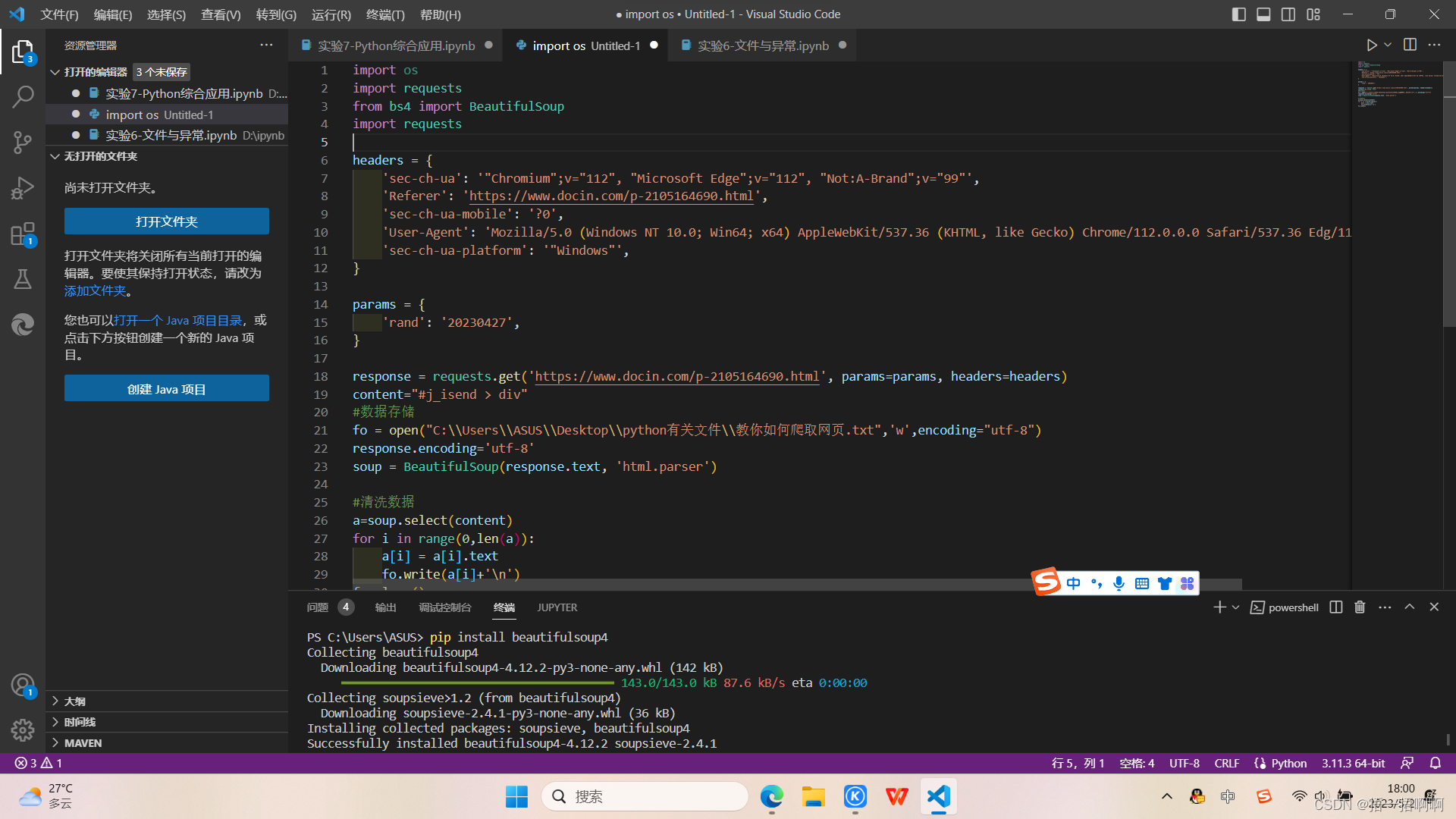Run the Python file with play button
This screenshot has width=1456, height=819.
[1372, 45]
